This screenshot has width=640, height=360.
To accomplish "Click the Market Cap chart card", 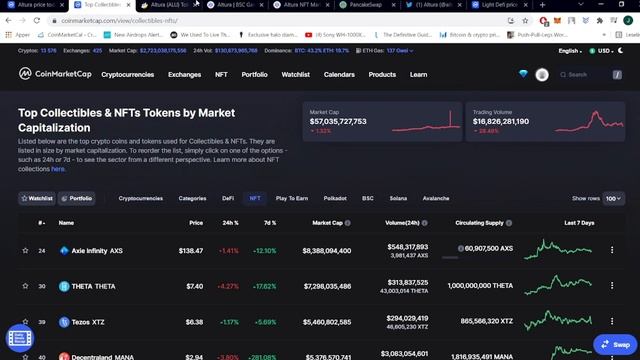I will tap(382, 122).
